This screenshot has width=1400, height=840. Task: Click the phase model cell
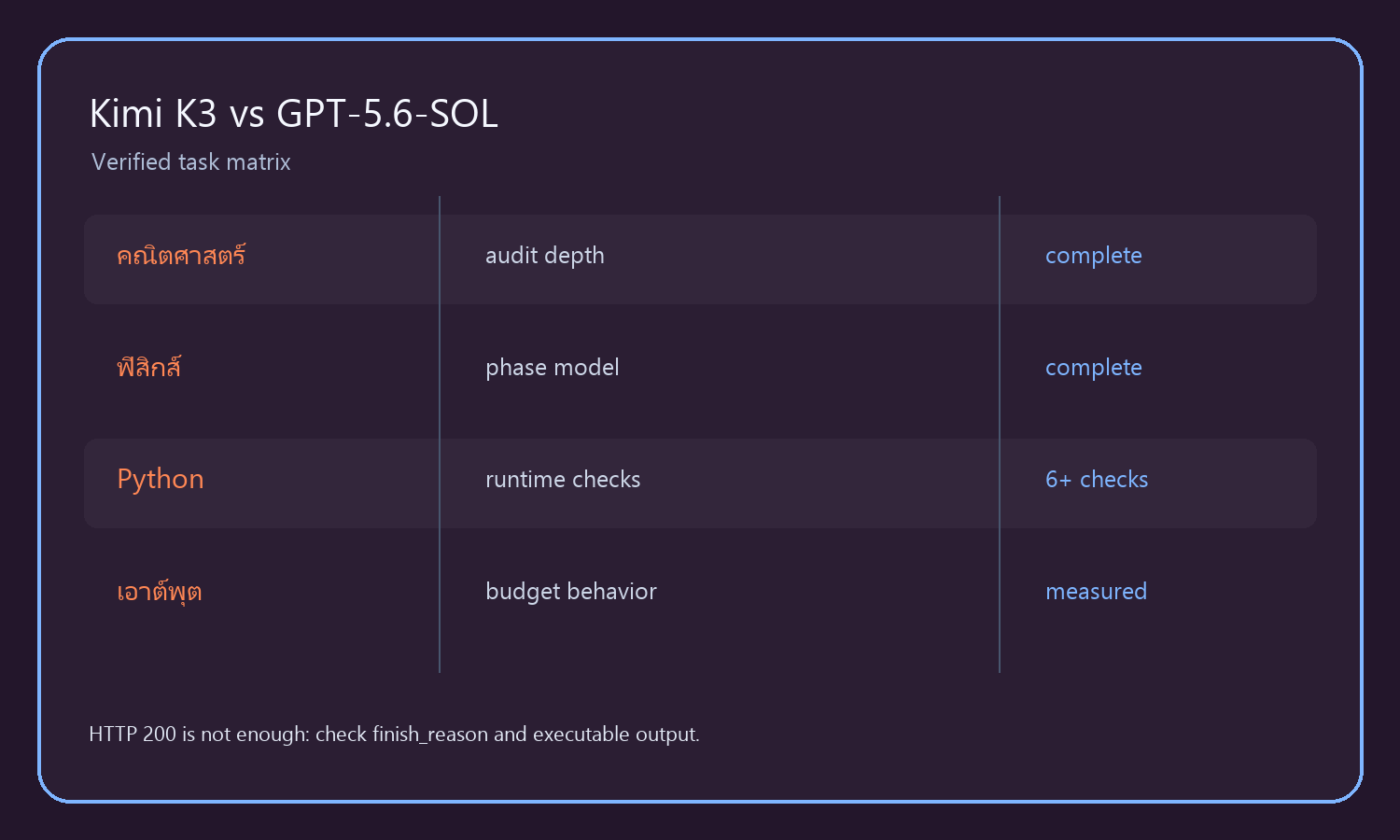(553, 368)
